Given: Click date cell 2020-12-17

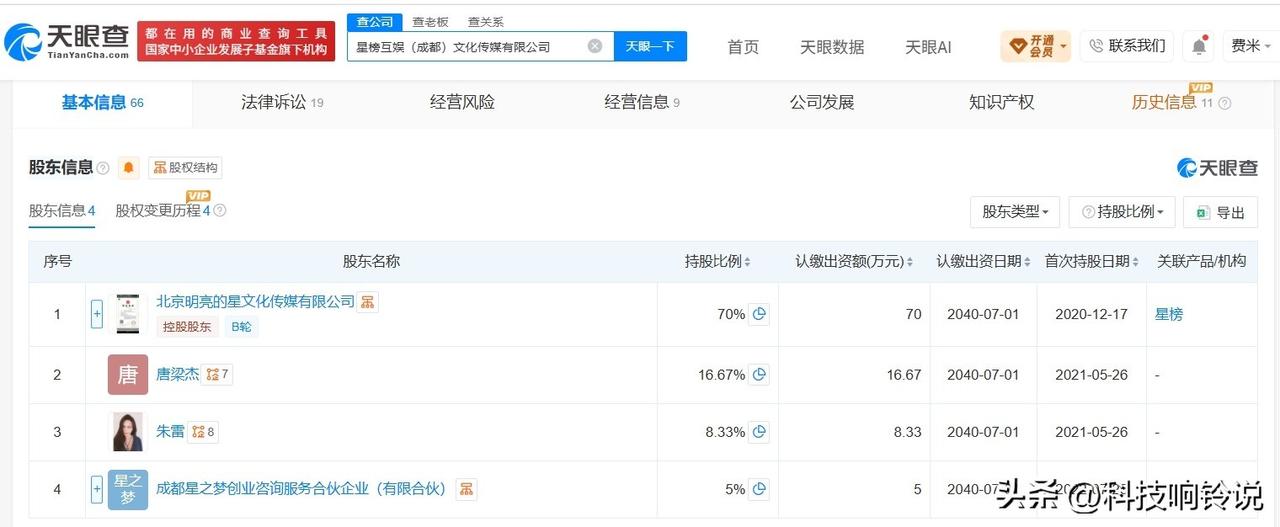Looking at the screenshot, I should [x=1091, y=314].
